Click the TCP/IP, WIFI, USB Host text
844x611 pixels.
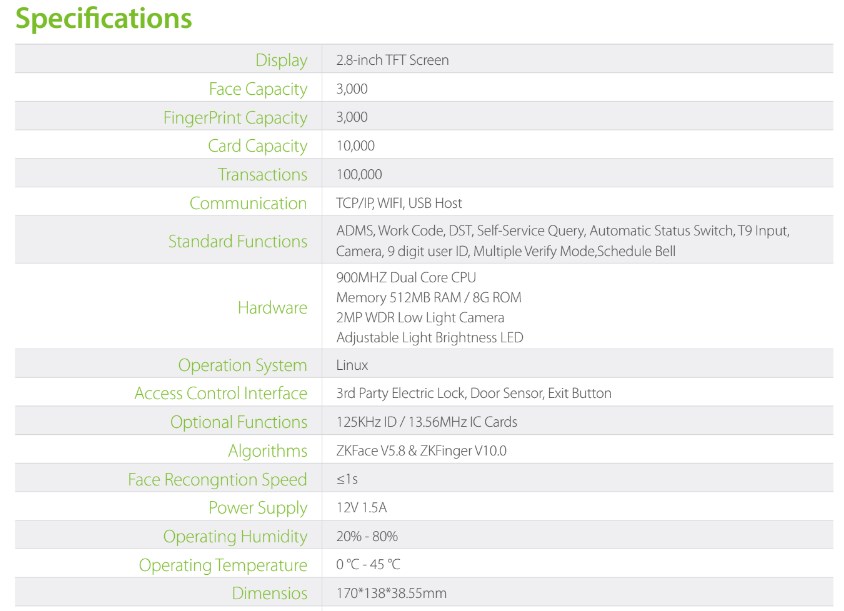399,203
